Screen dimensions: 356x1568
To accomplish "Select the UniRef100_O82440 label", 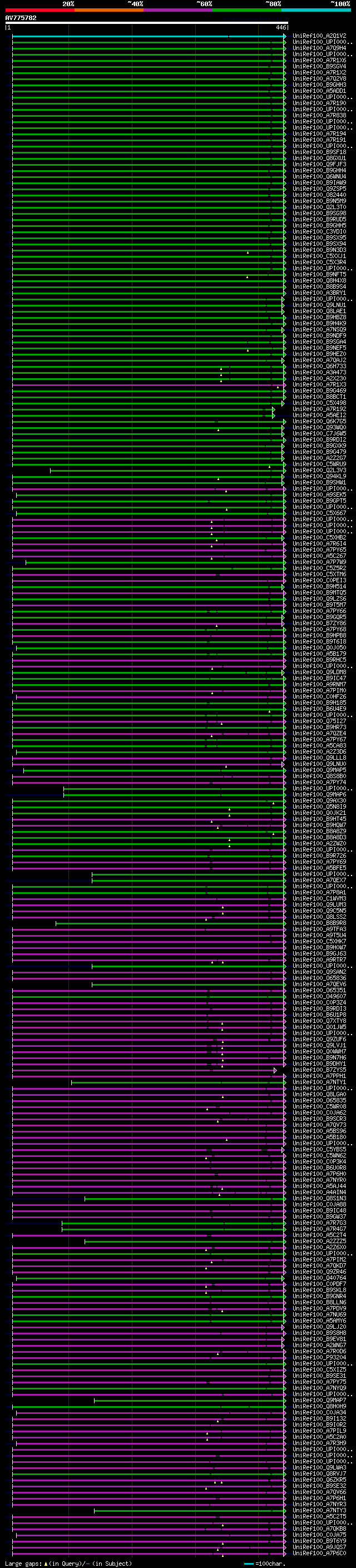I will click(319, 195).
